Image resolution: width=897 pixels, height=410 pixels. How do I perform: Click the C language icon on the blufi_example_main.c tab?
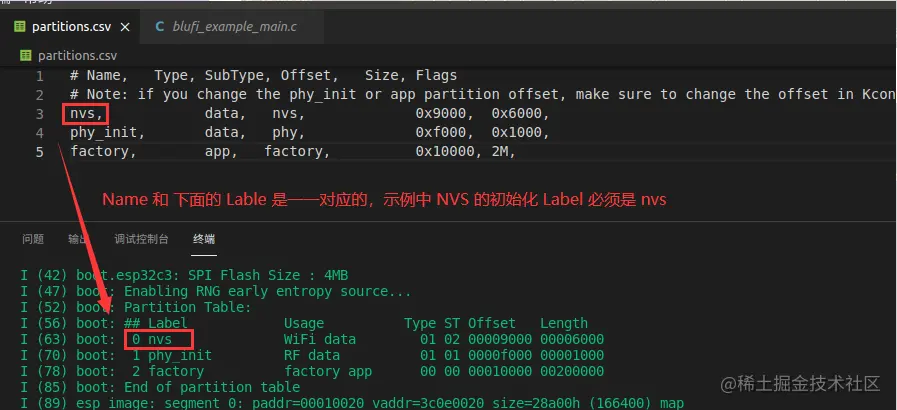160,27
